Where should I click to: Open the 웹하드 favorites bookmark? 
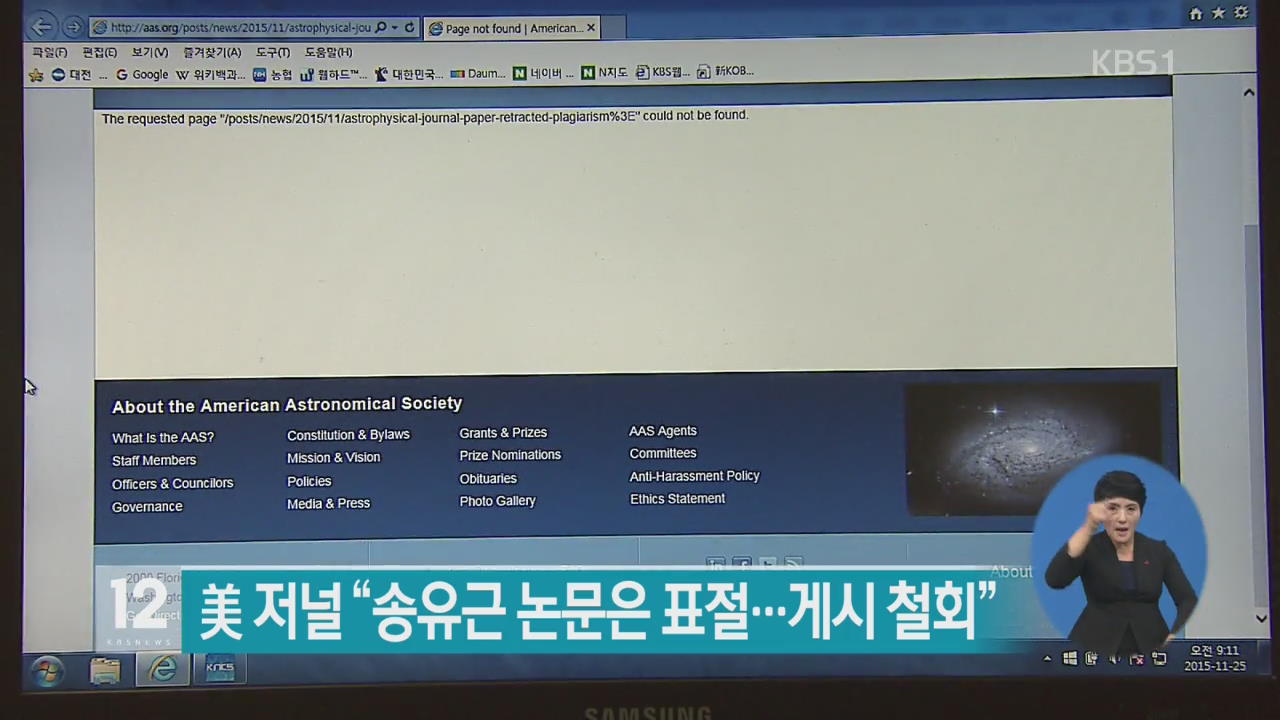pyautogui.click(x=334, y=73)
